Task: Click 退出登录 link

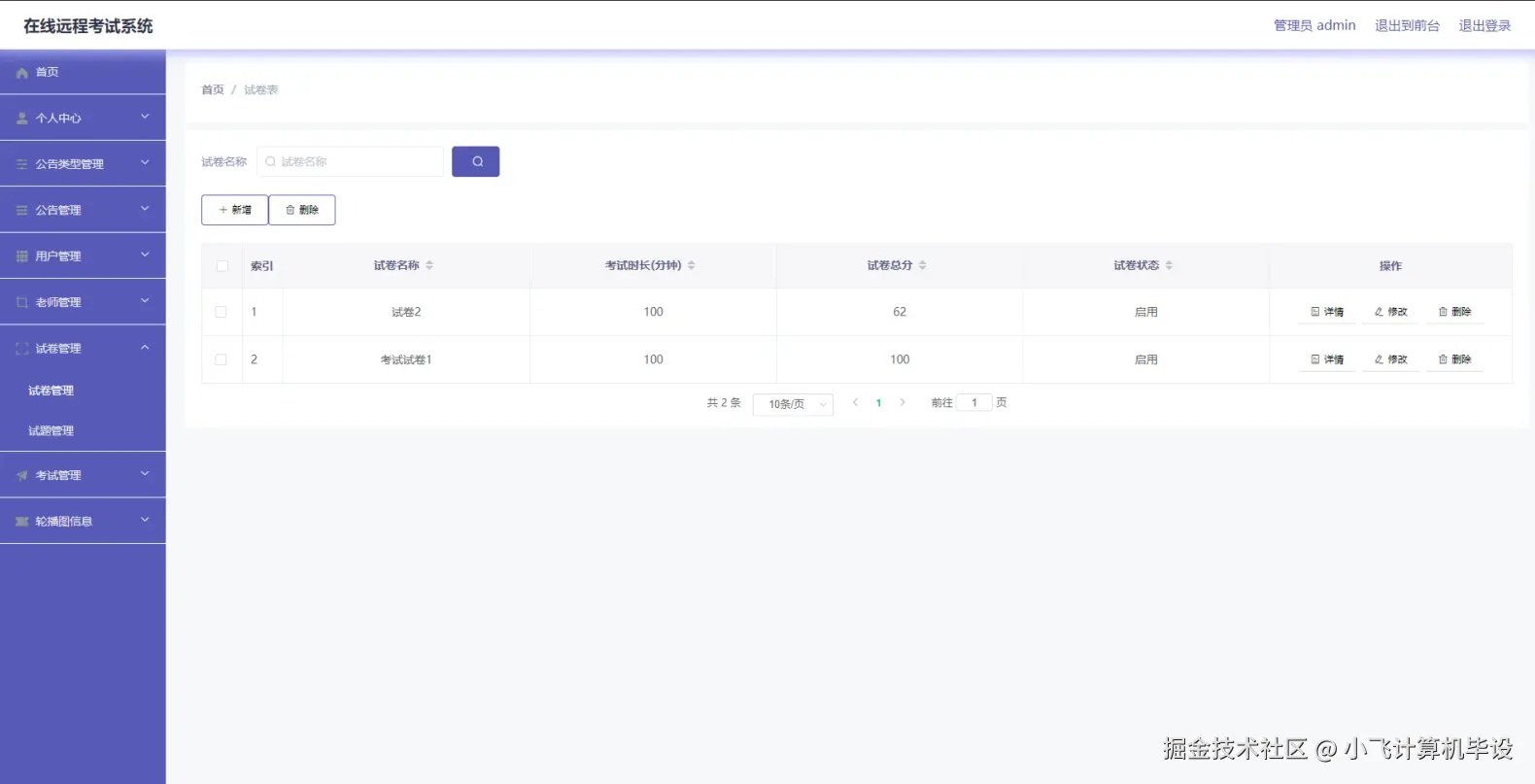Action: 1484,25
